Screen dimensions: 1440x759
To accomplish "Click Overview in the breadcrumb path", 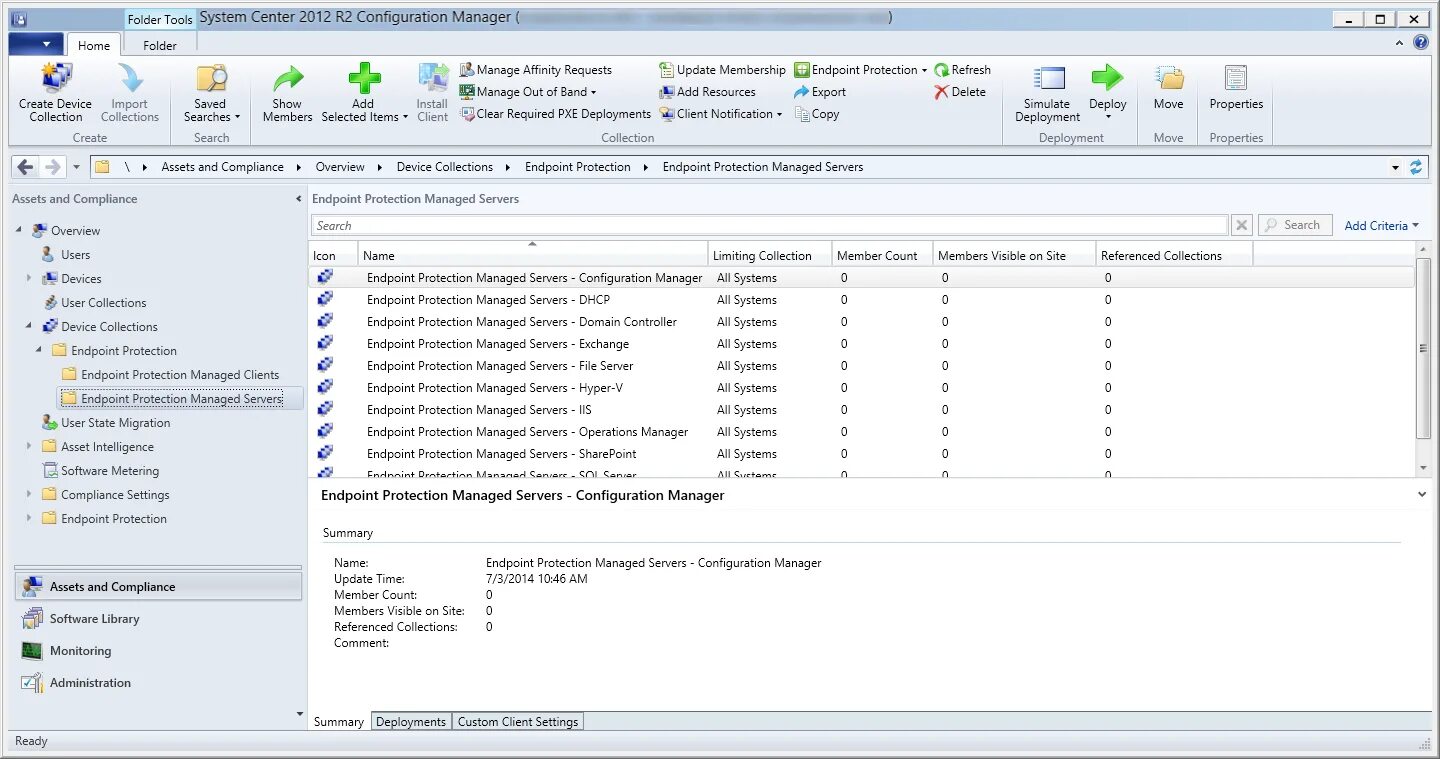I will (x=340, y=167).
